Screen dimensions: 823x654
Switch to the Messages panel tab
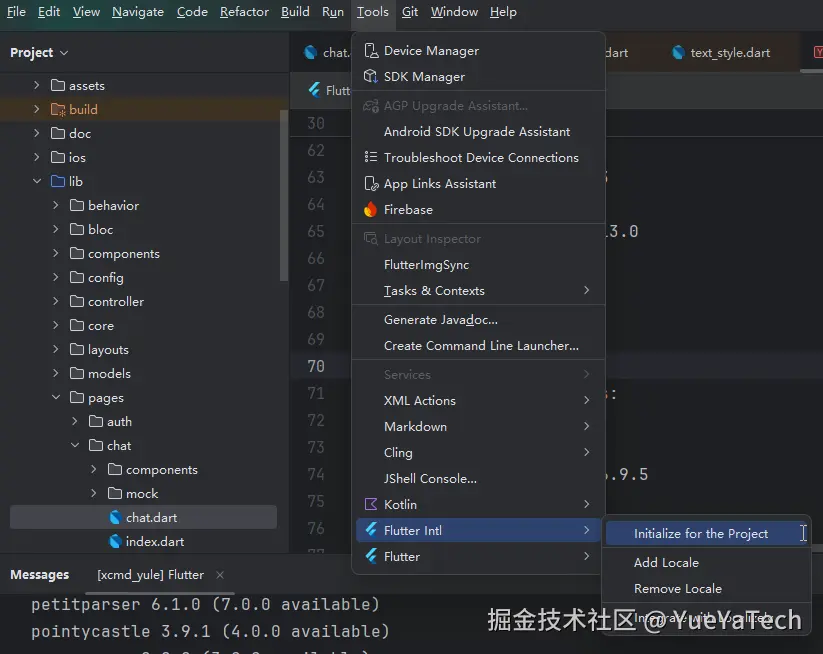coord(39,575)
